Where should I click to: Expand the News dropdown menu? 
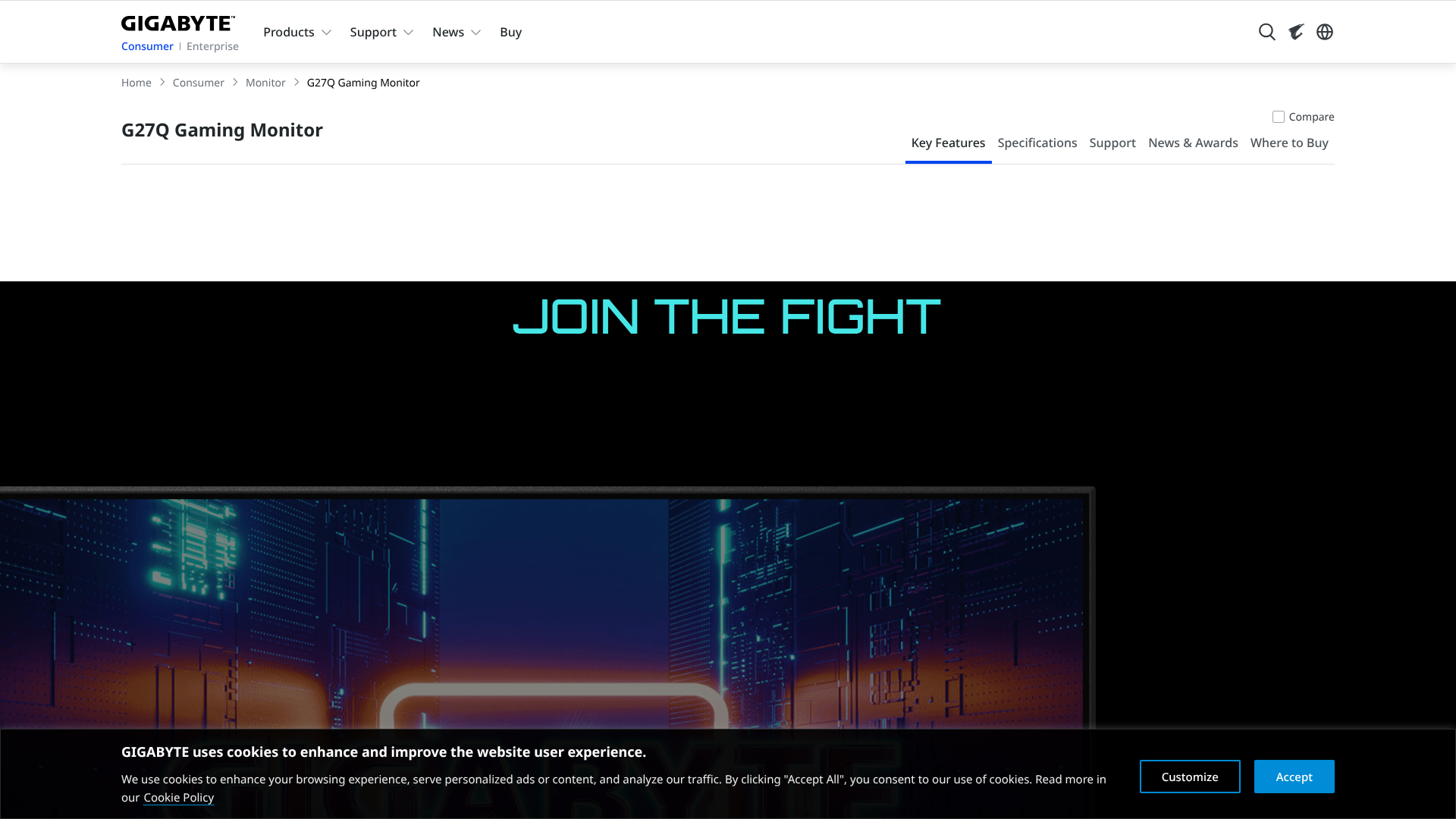coord(456,32)
